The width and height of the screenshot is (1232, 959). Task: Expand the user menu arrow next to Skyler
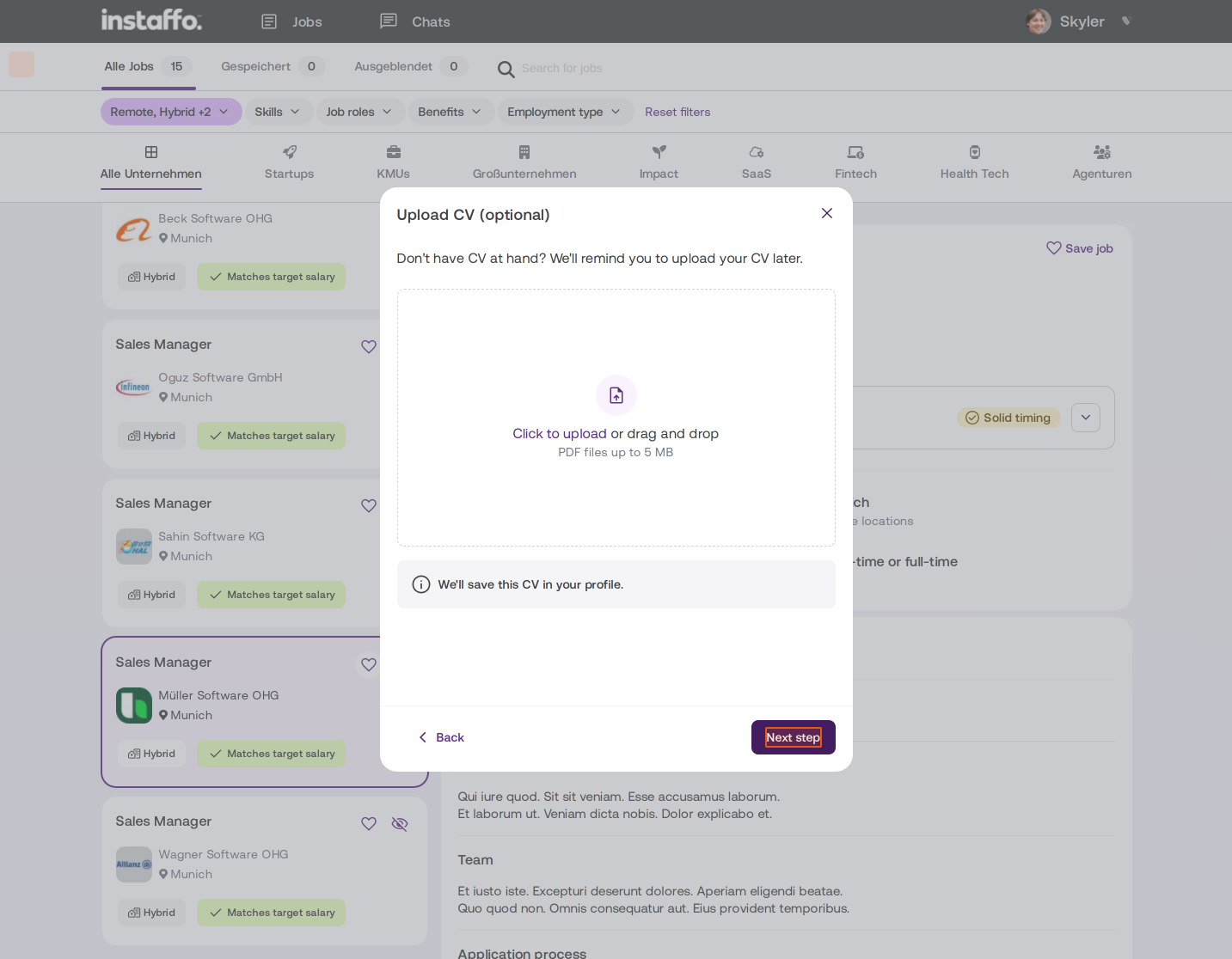(x=1126, y=21)
